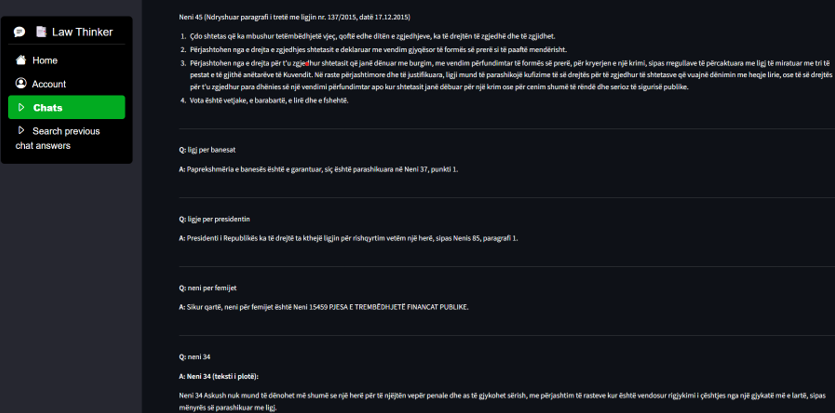Viewport: 835px width, 413px height.
Task: Select the green Chats item
Action: tap(66, 107)
